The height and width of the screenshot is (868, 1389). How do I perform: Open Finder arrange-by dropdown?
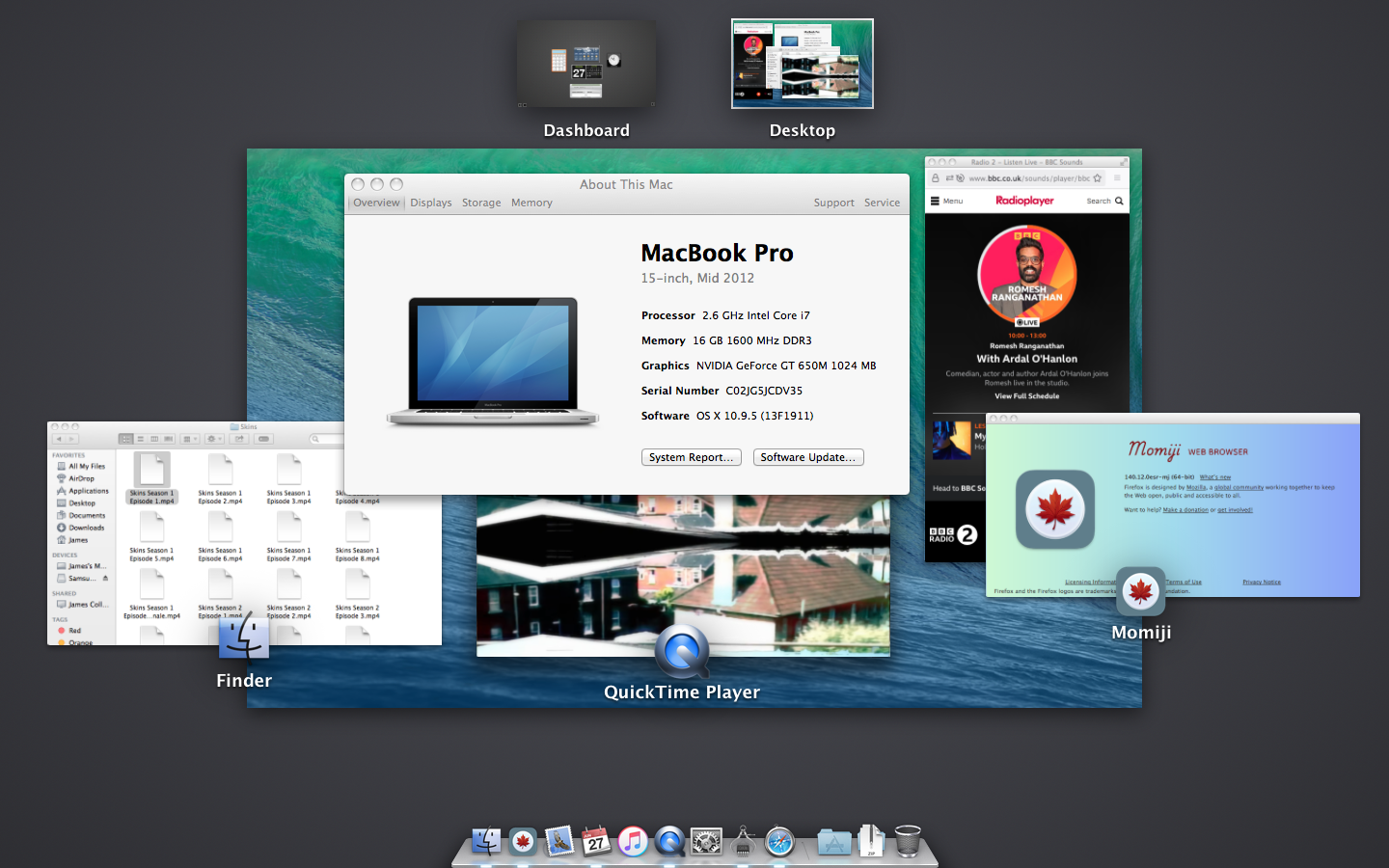[189, 439]
